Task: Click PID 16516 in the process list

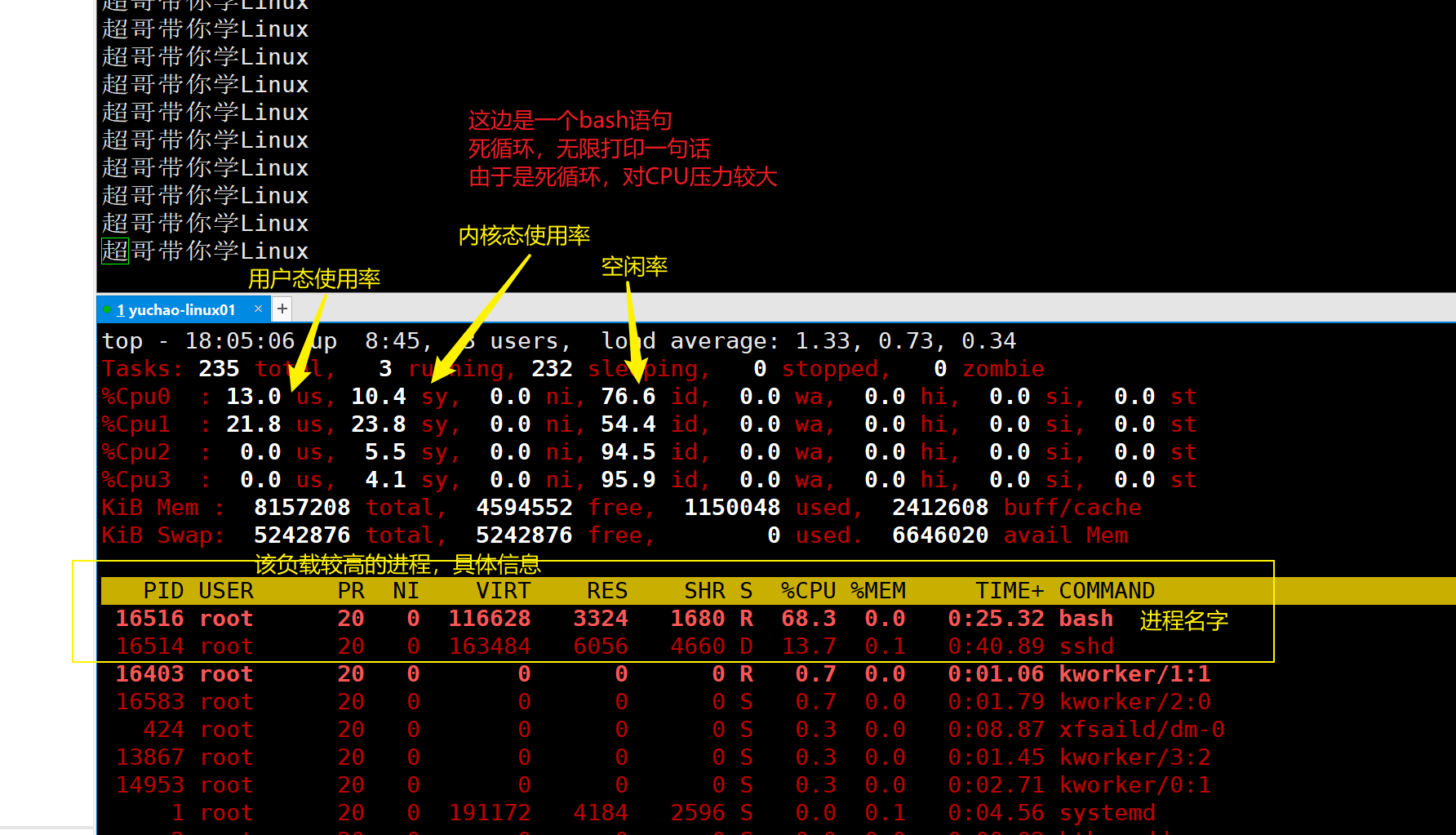Action: pos(149,619)
